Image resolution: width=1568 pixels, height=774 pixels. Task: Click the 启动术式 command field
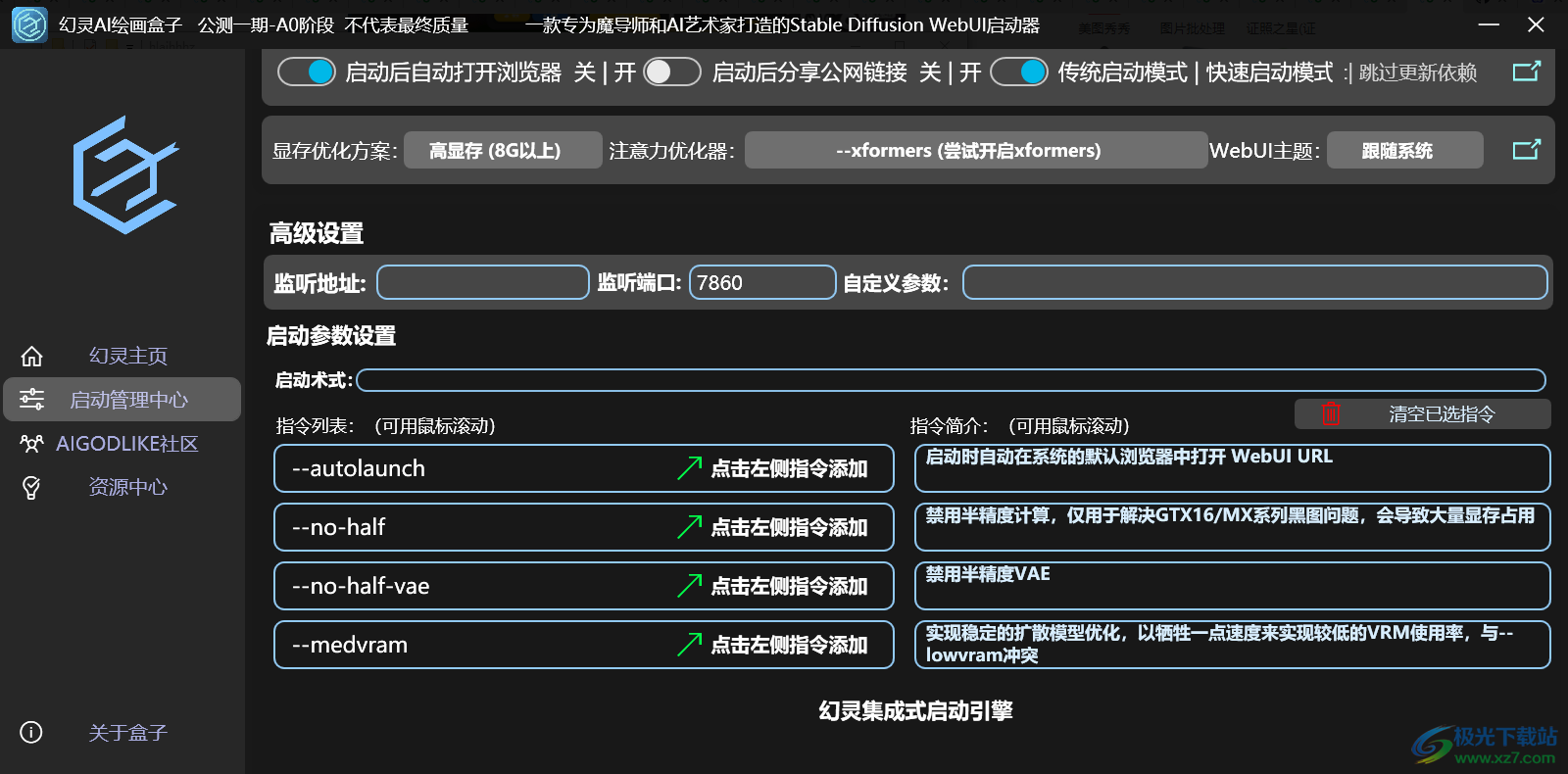point(951,380)
